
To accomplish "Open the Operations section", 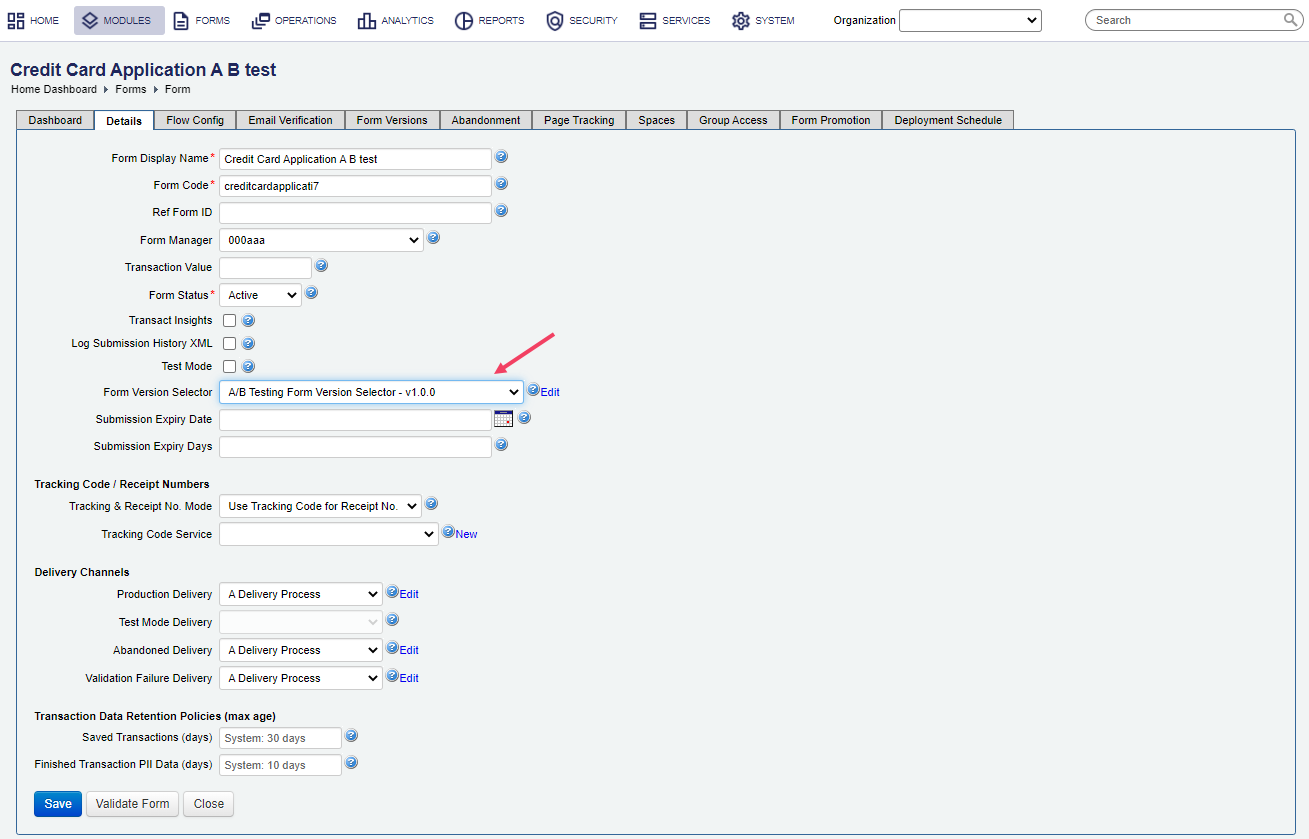I will (293, 19).
